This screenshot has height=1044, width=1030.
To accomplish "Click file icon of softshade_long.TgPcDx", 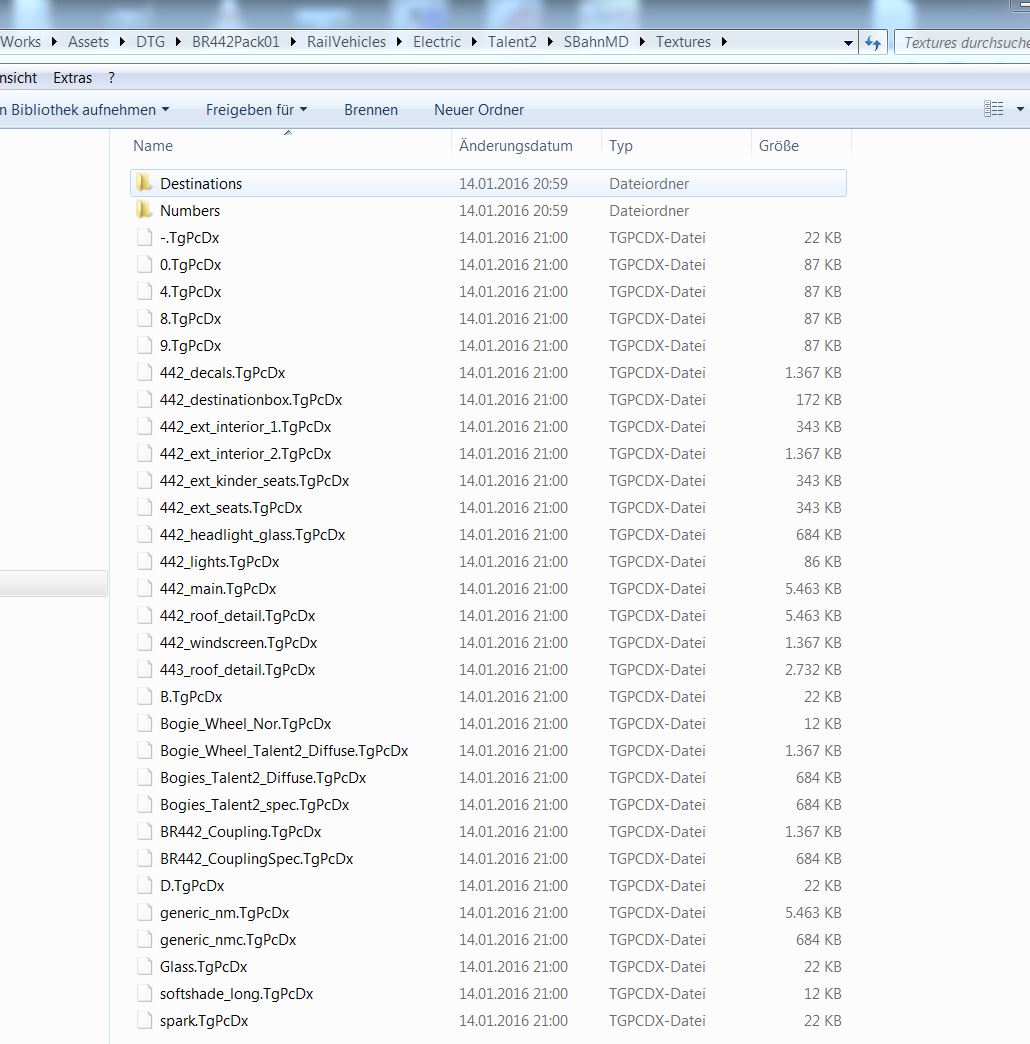I will point(144,993).
